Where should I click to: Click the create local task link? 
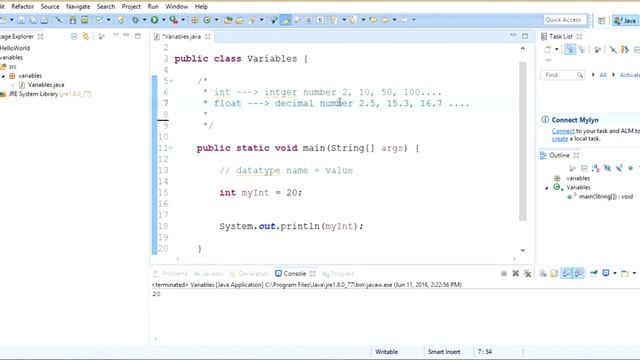point(560,139)
